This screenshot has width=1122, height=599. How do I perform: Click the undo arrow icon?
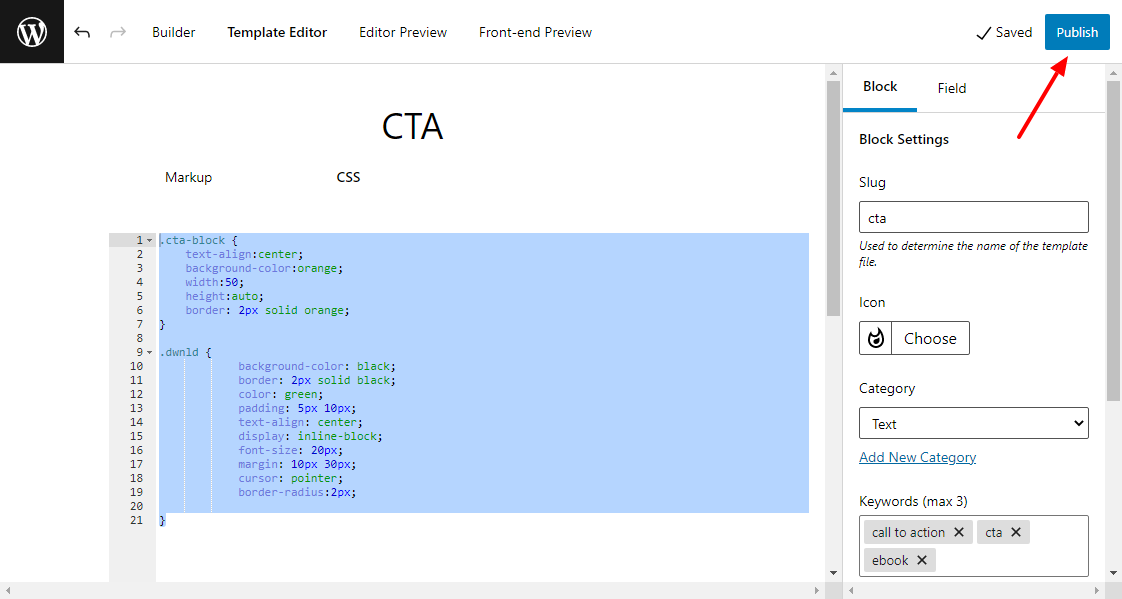coord(82,32)
